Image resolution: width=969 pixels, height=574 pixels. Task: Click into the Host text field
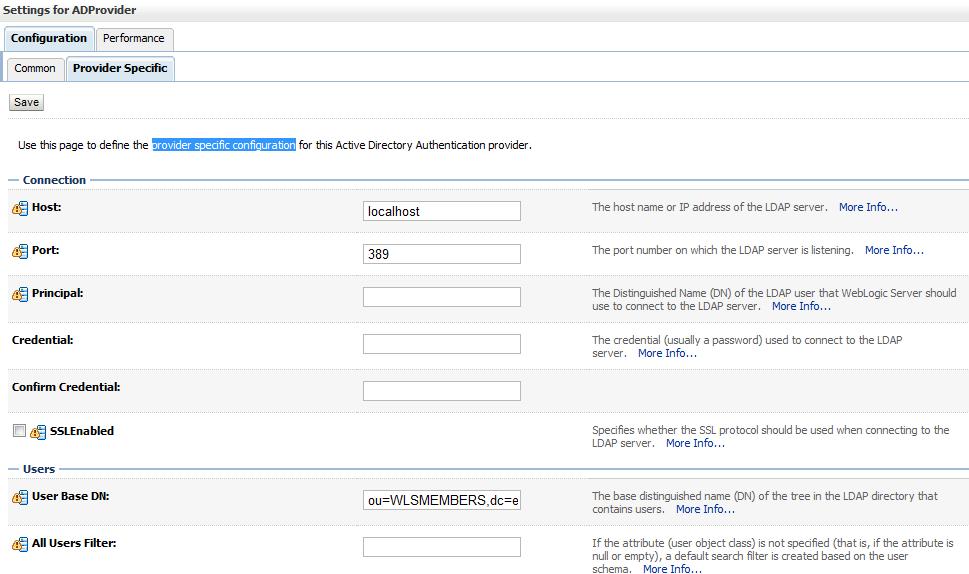pyautogui.click(x=441, y=211)
